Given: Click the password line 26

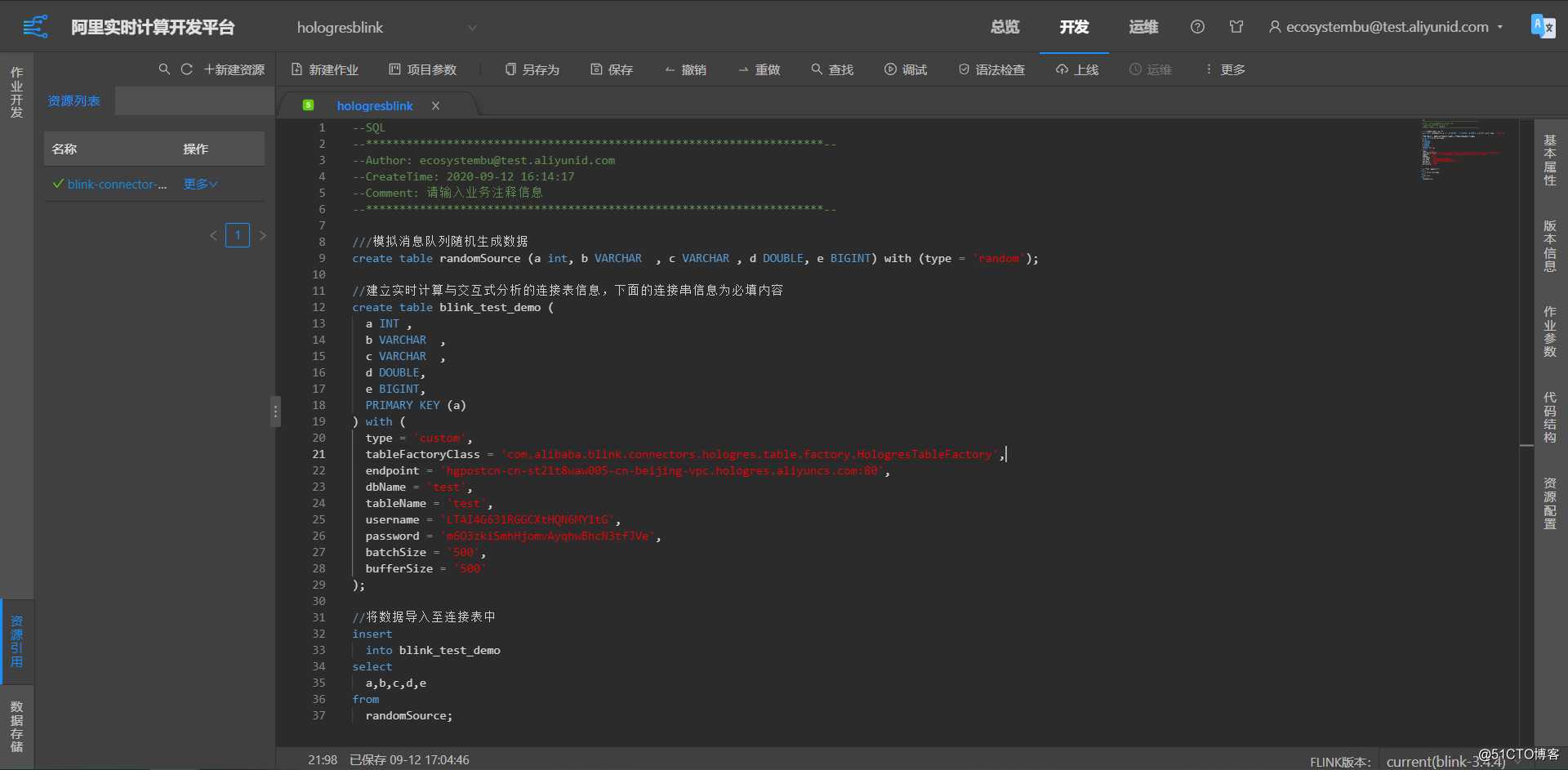Looking at the screenshot, I should pos(513,536).
